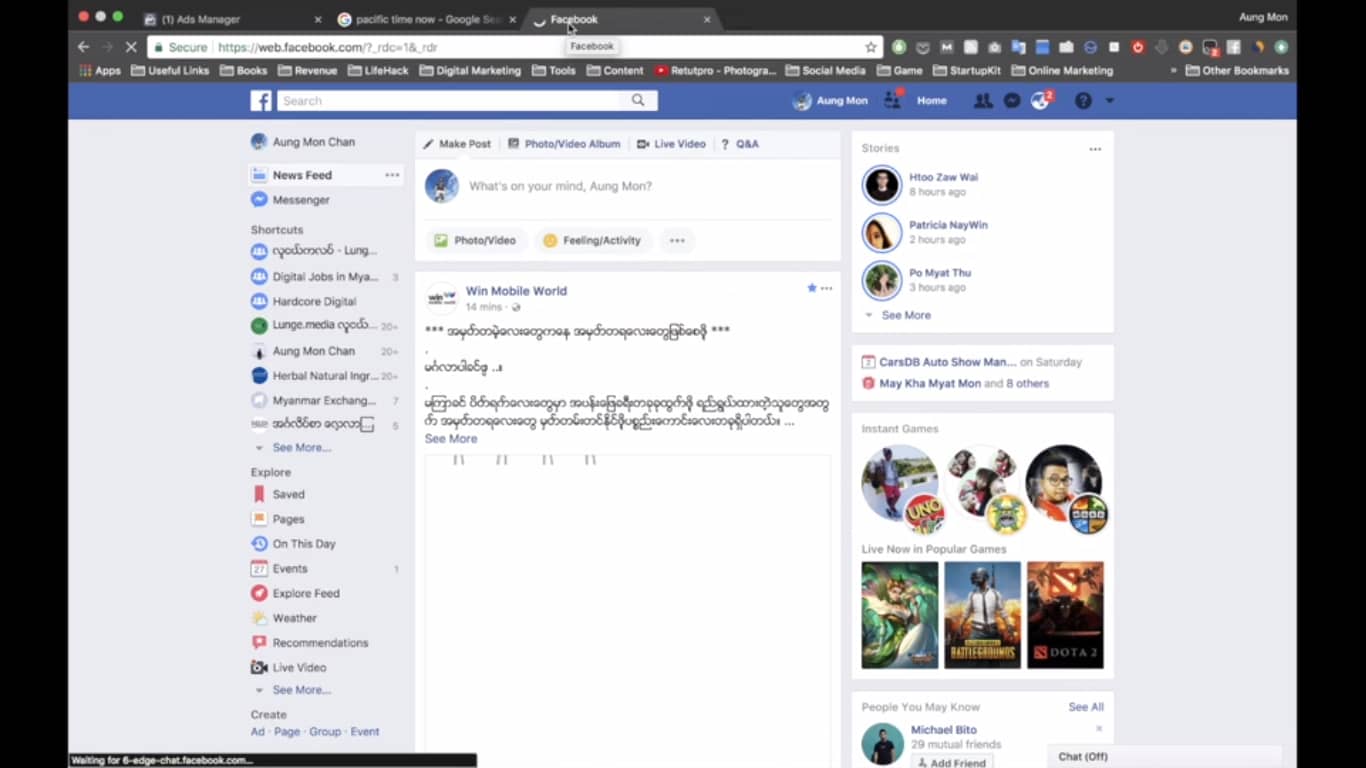
Task: Click Create Group link
Action: click(325, 732)
